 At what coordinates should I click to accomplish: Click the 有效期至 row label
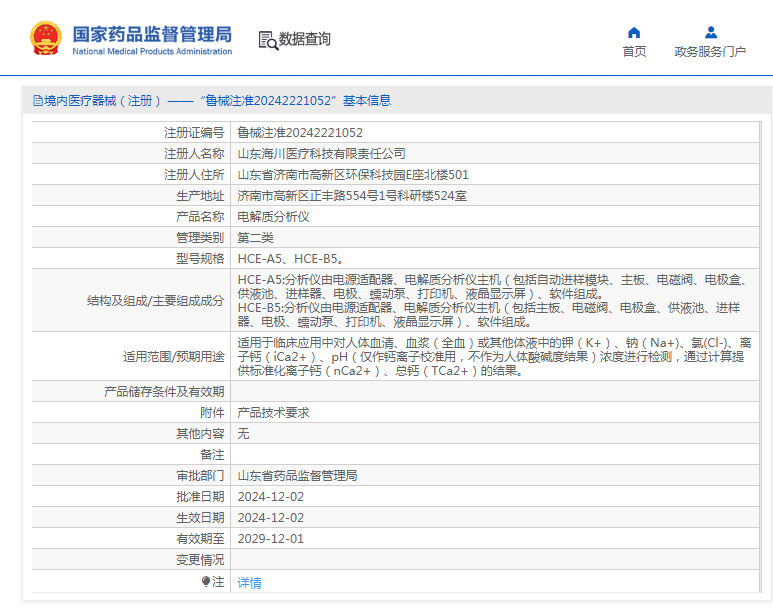coord(200,539)
